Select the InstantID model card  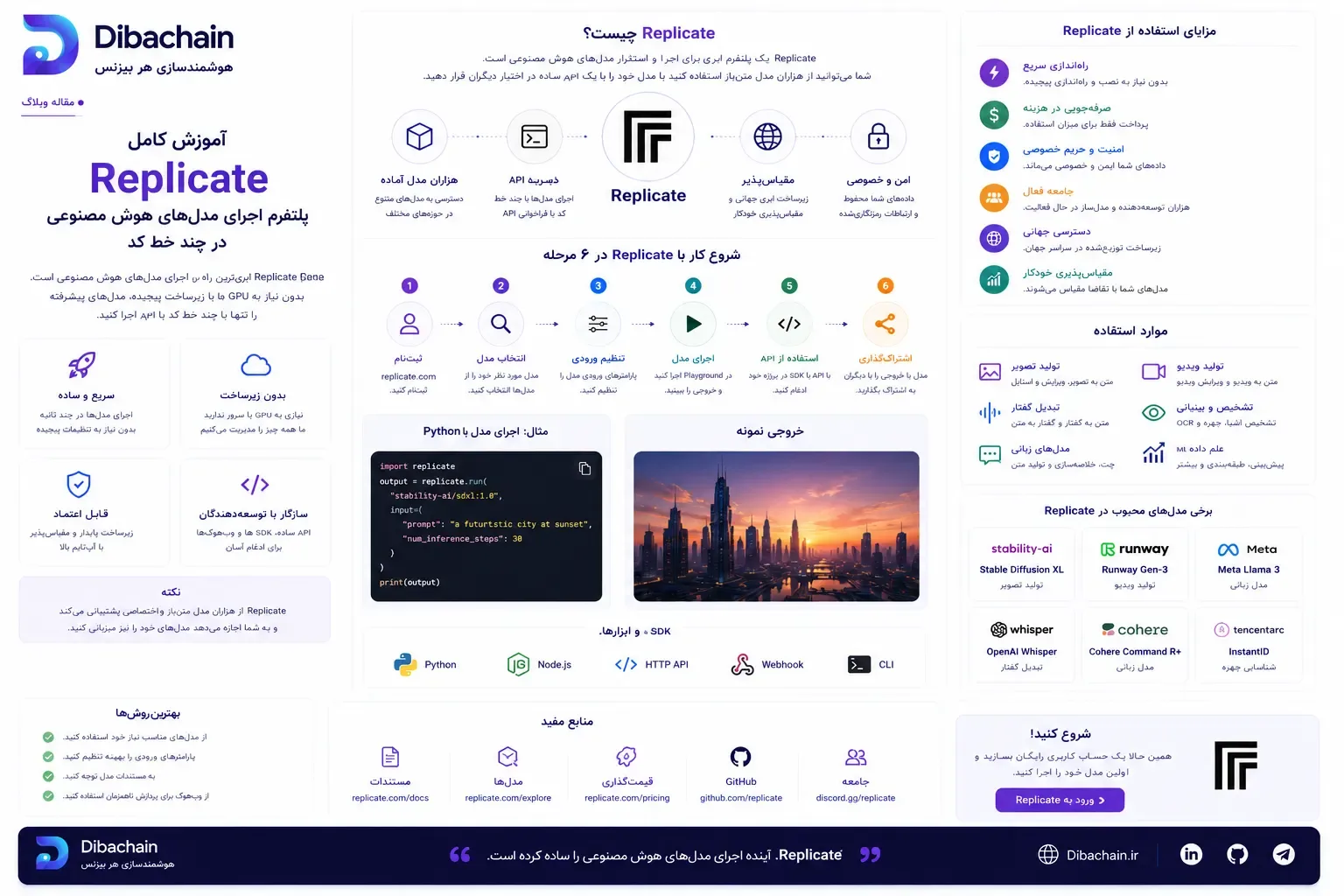tap(1249, 646)
